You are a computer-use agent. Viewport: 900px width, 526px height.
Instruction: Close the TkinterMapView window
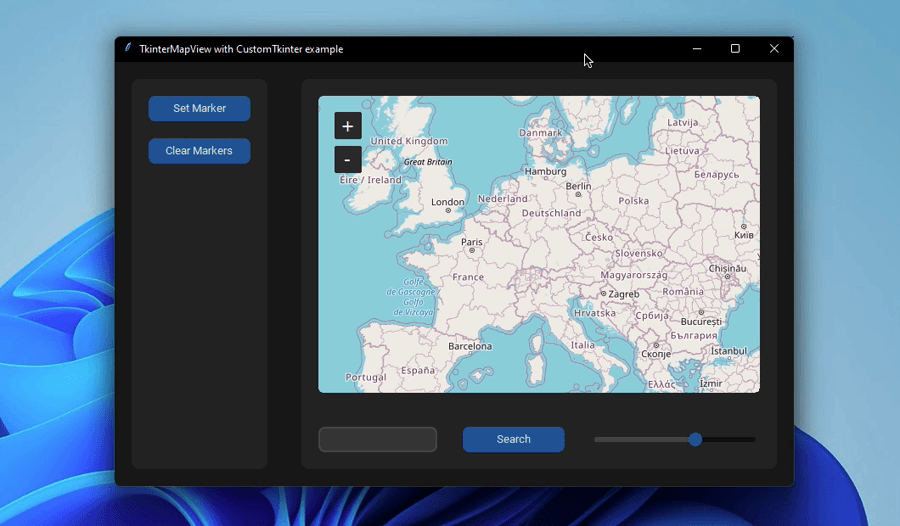pyautogui.click(x=773, y=48)
